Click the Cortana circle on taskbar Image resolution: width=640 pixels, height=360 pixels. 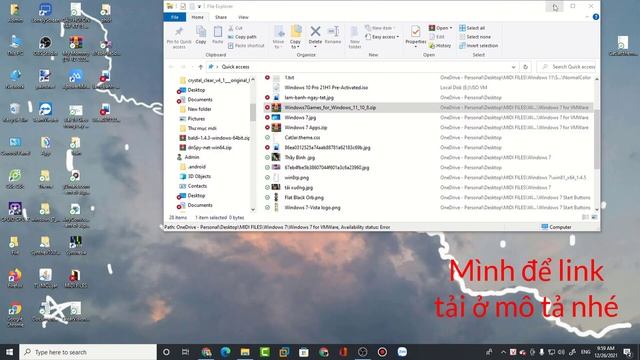[x=166, y=352]
